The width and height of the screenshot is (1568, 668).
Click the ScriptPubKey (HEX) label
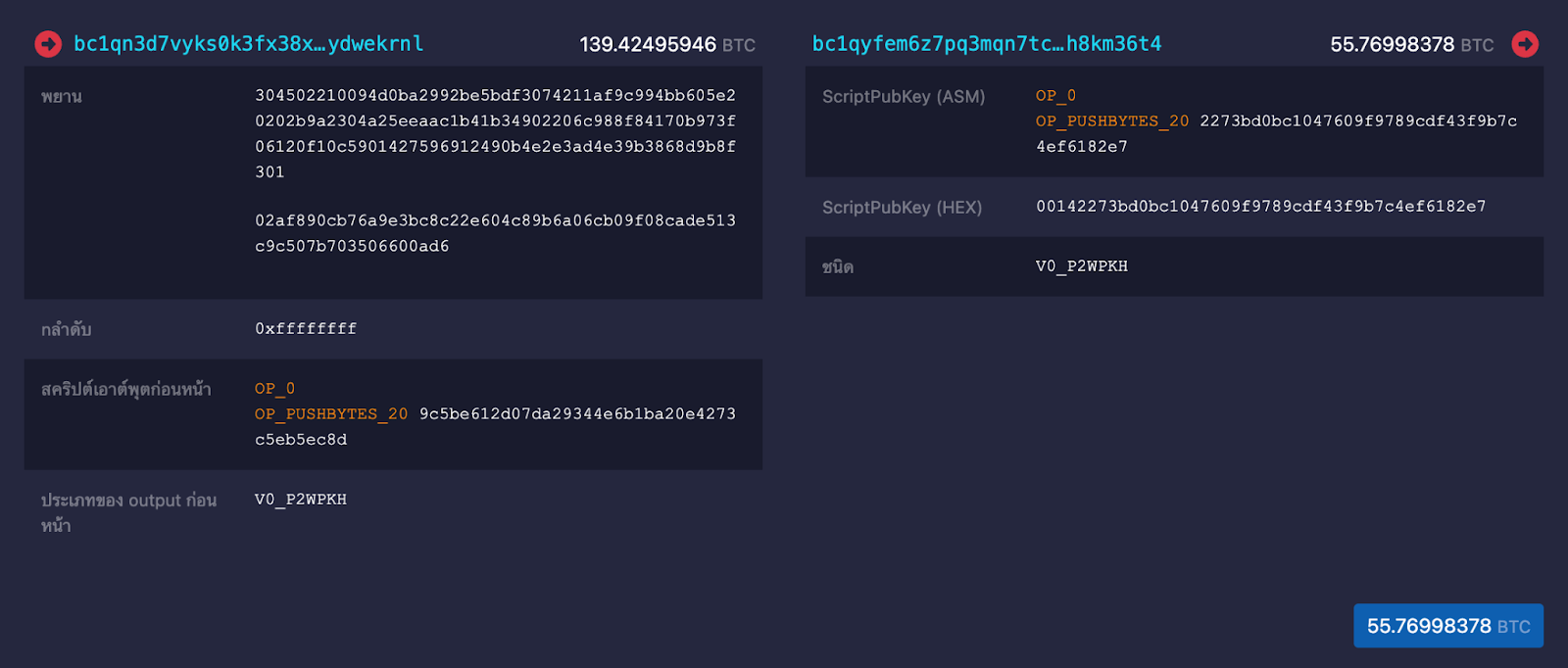pyautogui.click(x=902, y=208)
